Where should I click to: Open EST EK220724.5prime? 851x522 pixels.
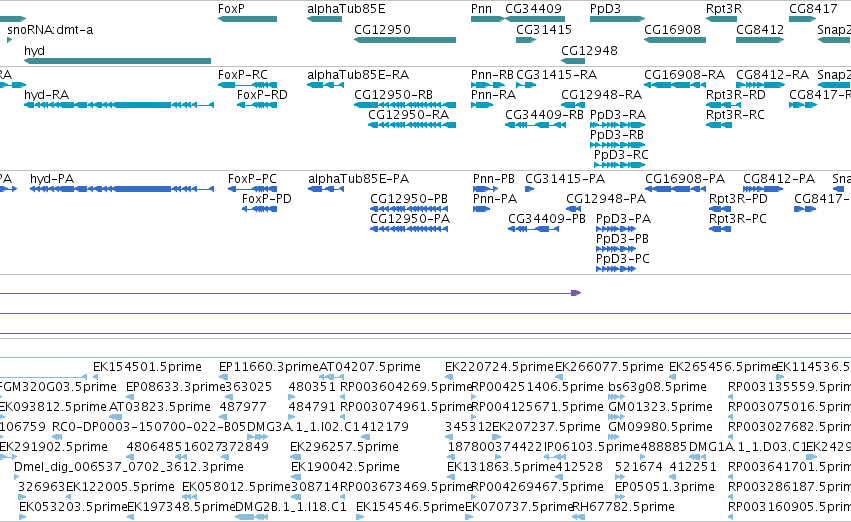[x=499, y=367]
